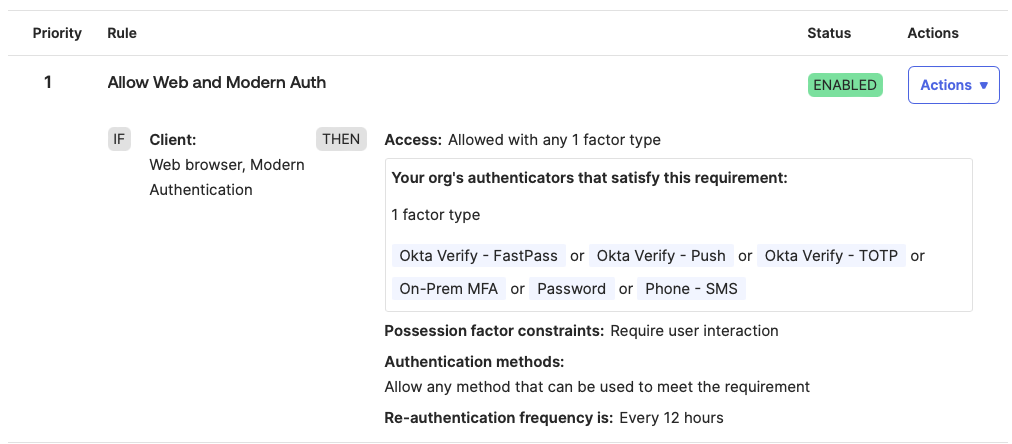The image size is (1012, 444).
Task: Click the THEN condition badge
Action: pyautogui.click(x=341, y=139)
